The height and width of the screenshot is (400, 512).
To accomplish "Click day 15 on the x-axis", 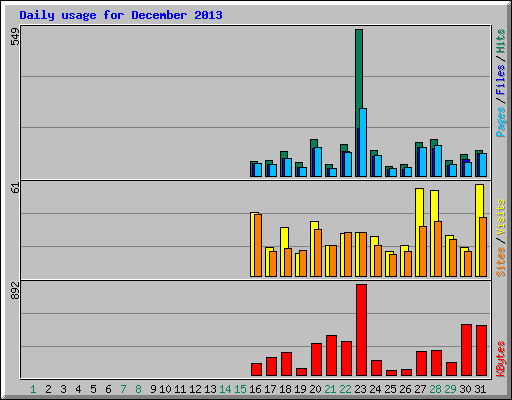I will [240, 389].
